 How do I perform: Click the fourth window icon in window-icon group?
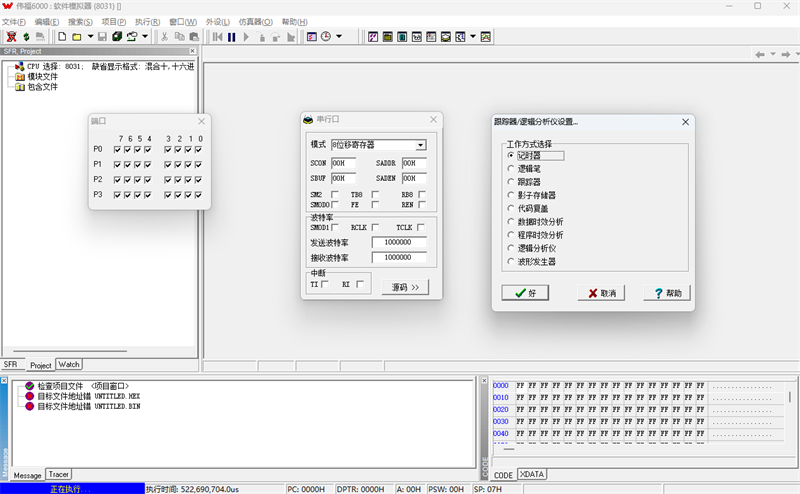pos(417,37)
